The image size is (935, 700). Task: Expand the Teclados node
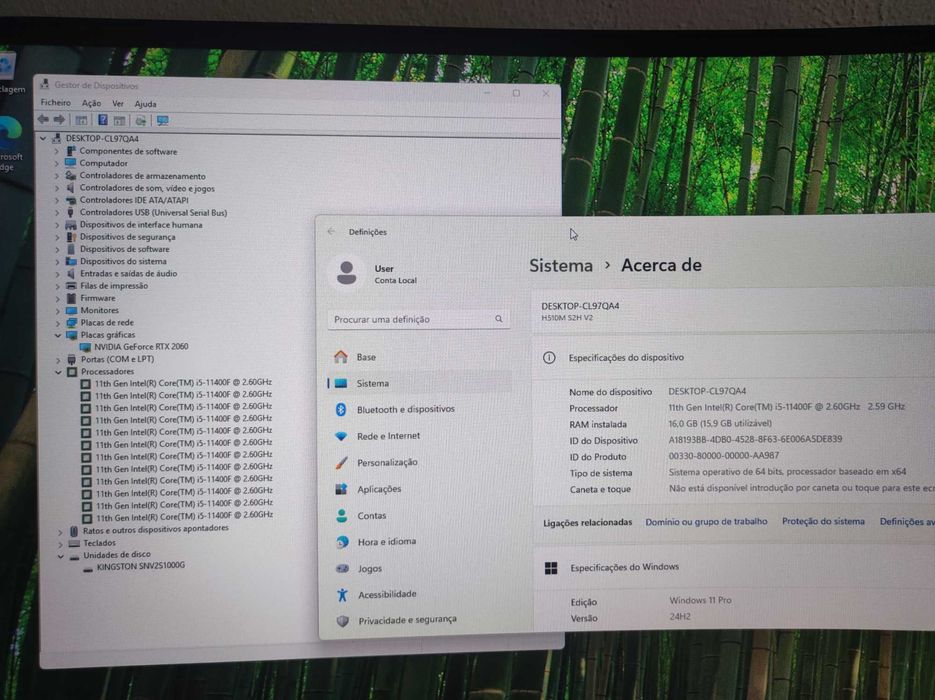point(60,543)
